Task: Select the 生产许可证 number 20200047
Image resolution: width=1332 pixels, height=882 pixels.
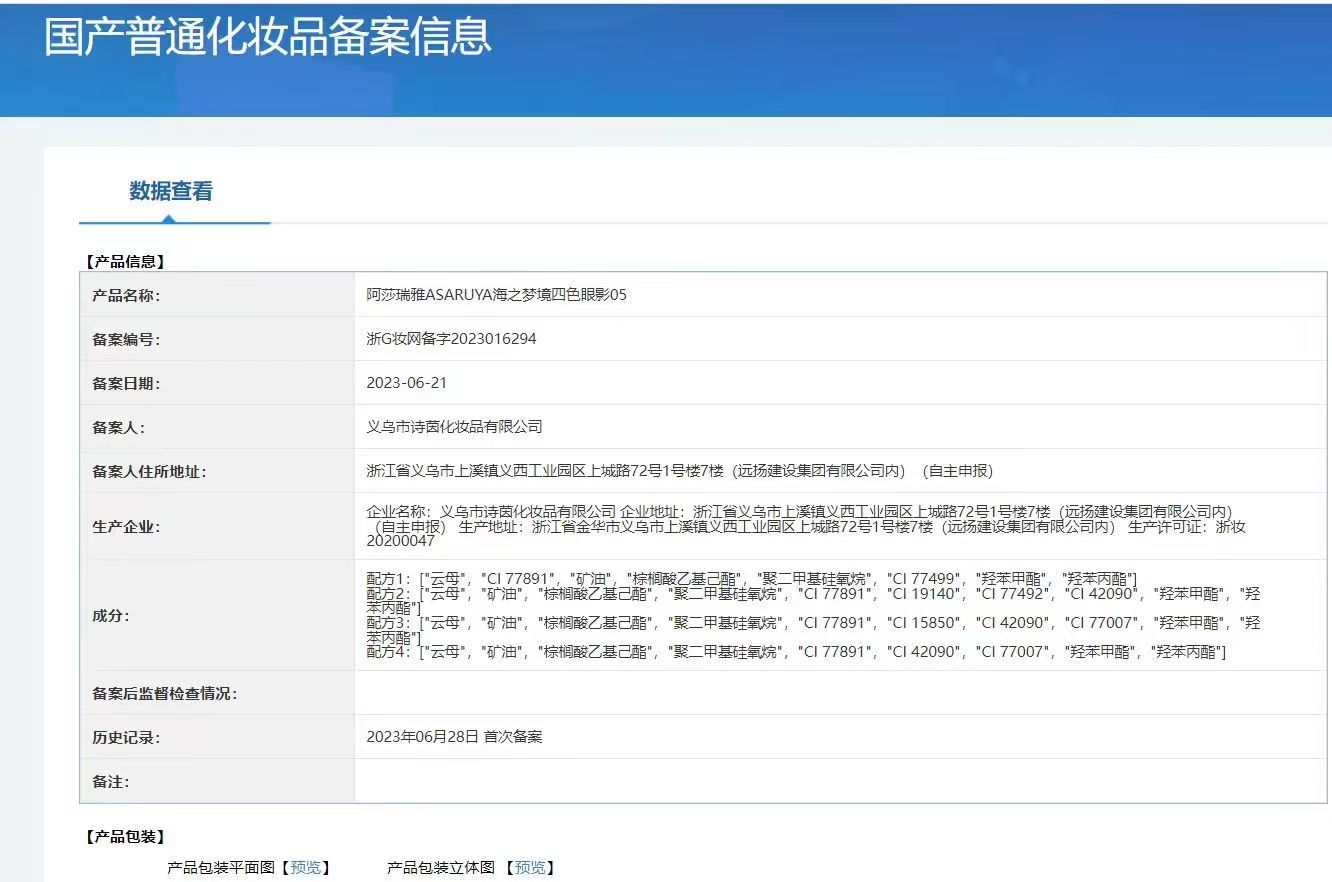Action: point(401,541)
